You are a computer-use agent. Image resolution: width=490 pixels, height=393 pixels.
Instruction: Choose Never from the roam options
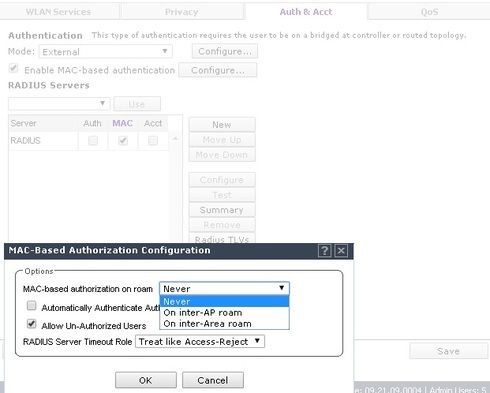pyautogui.click(x=224, y=301)
